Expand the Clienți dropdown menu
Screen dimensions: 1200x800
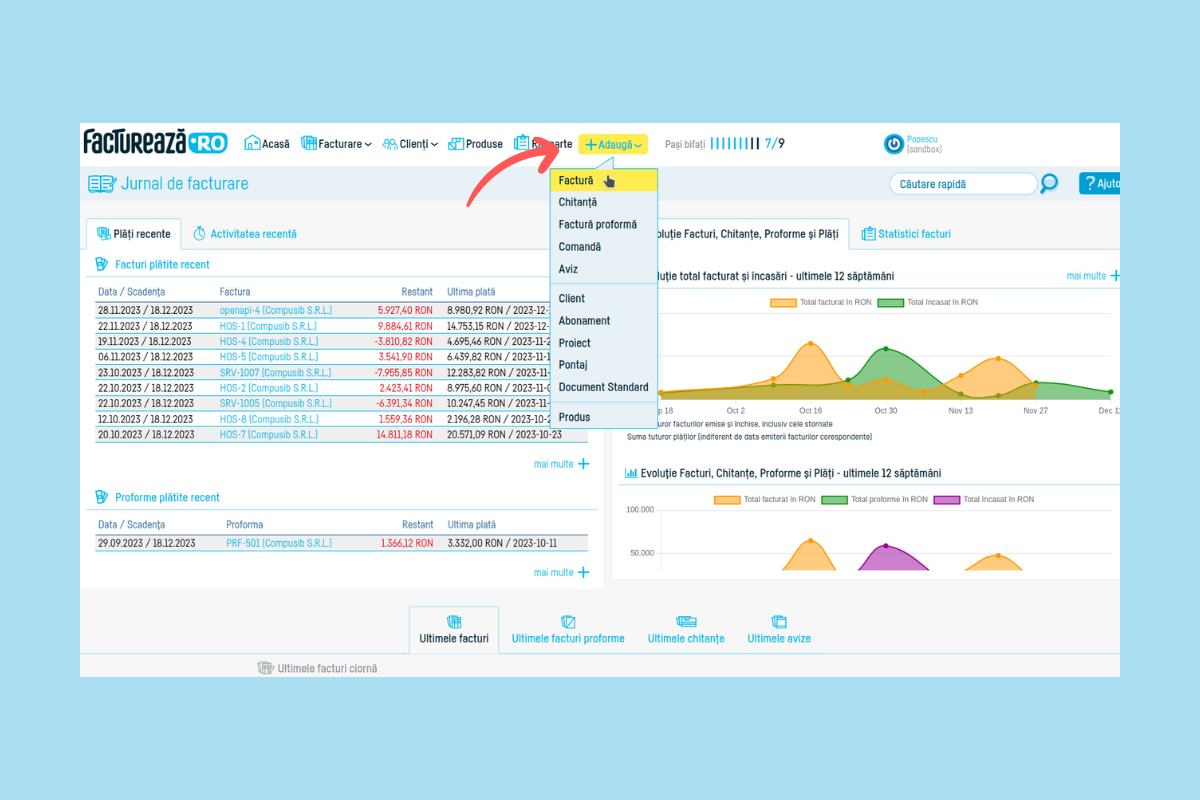click(411, 144)
